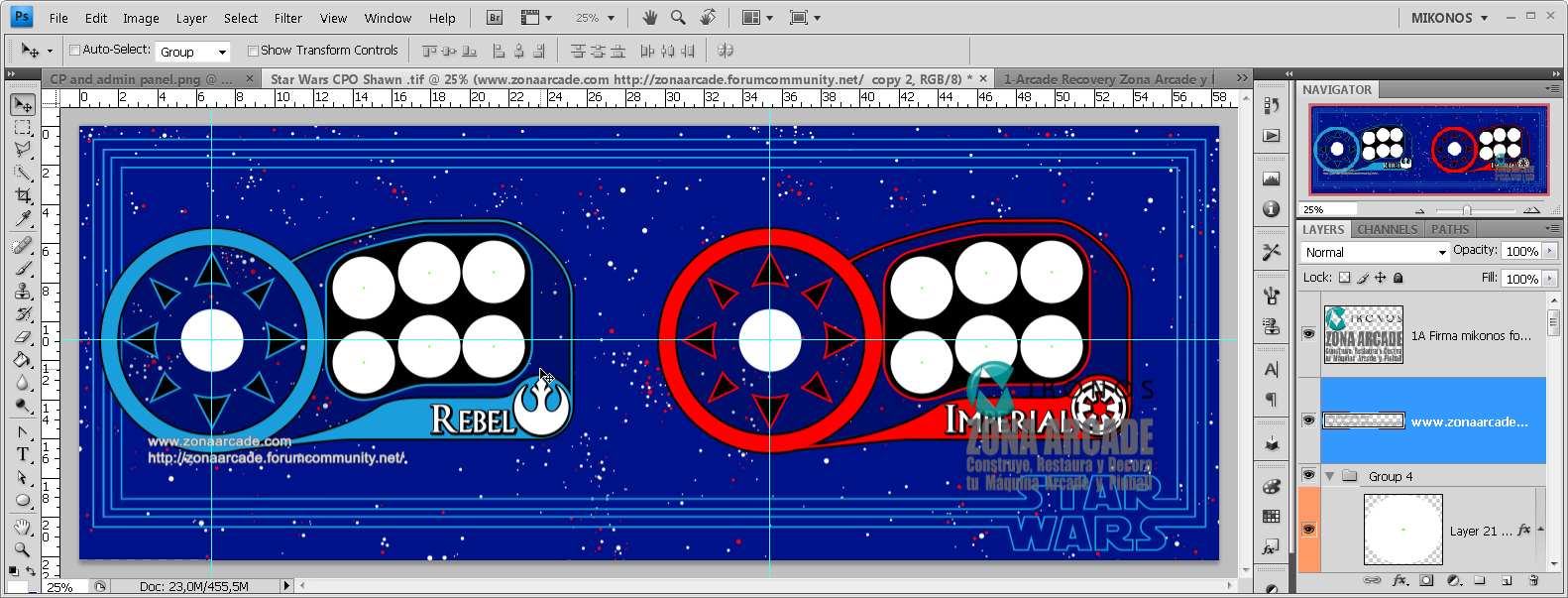Select the Ellipse shape tool
1568x598 pixels.
[x=23, y=500]
